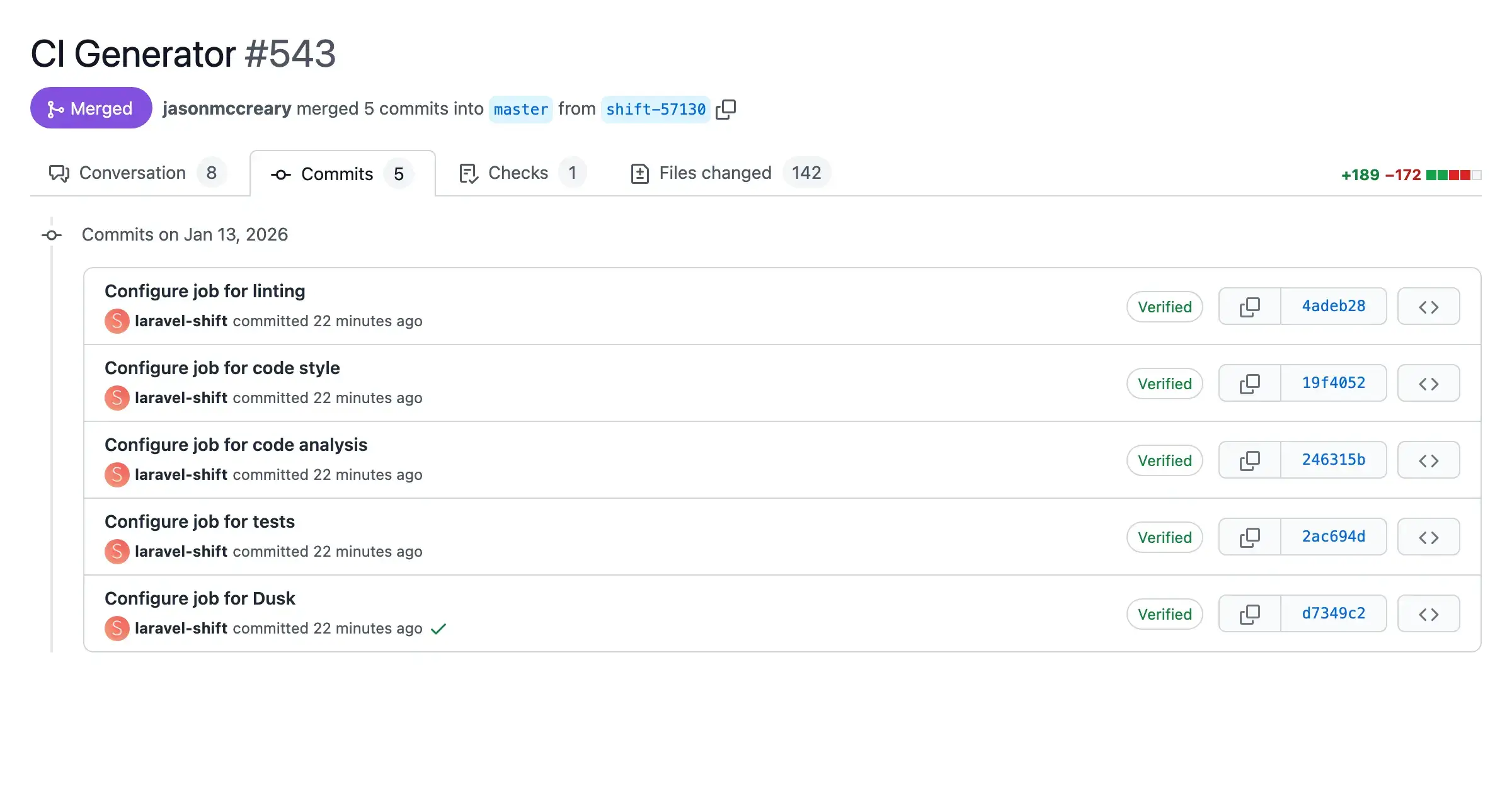Click laravel-shift avatar on the linting commit
The height and width of the screenshot is (791, 1512).
coord(117,321)
